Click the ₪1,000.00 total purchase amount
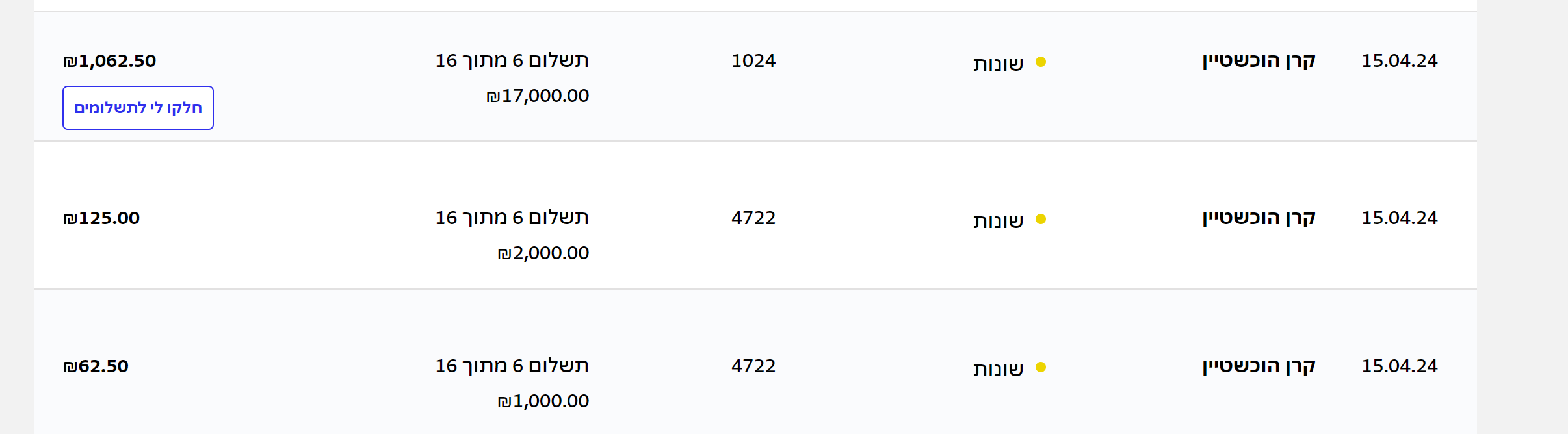1568x434 pixels. pos(543,402)
